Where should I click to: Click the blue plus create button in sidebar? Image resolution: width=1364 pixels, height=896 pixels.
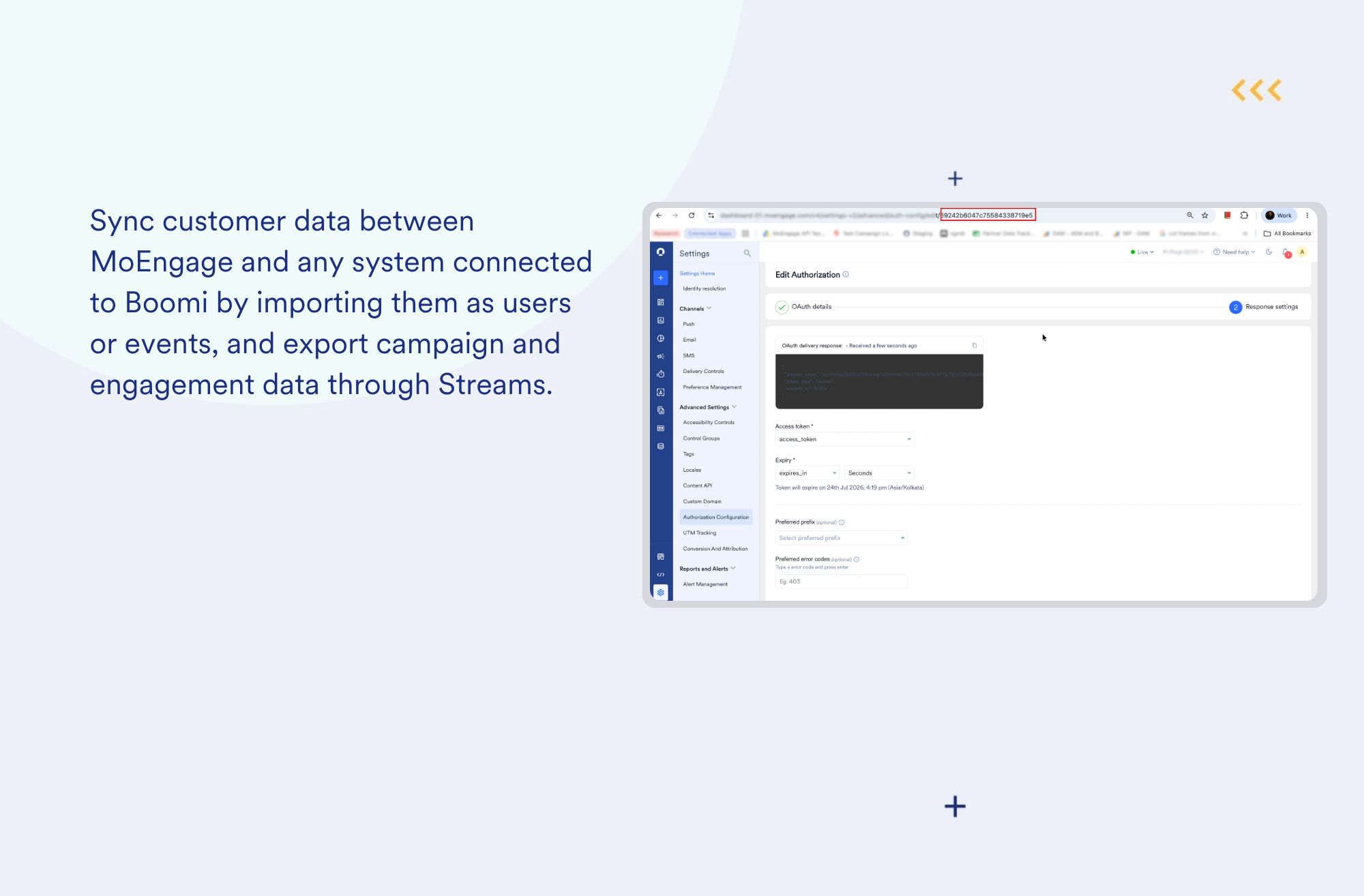(x=660, y=278)
